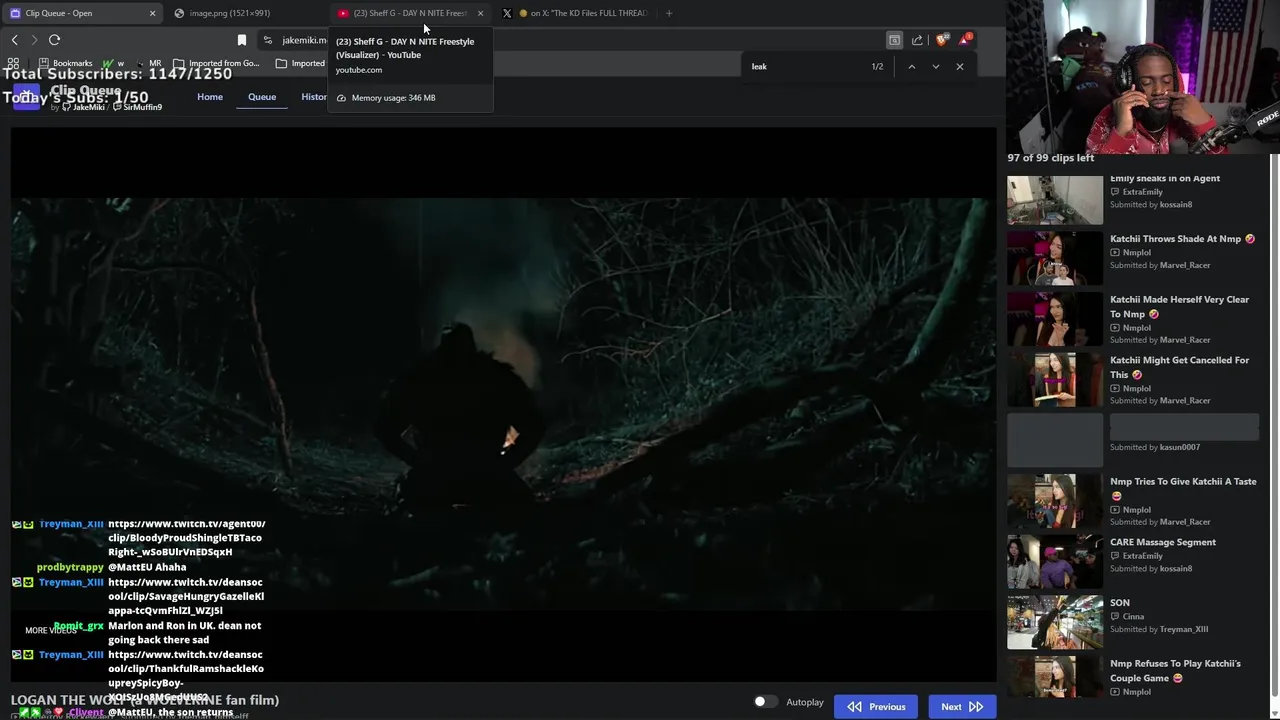
Task: Close the find-in-page bar
Action: click(960, 67)
